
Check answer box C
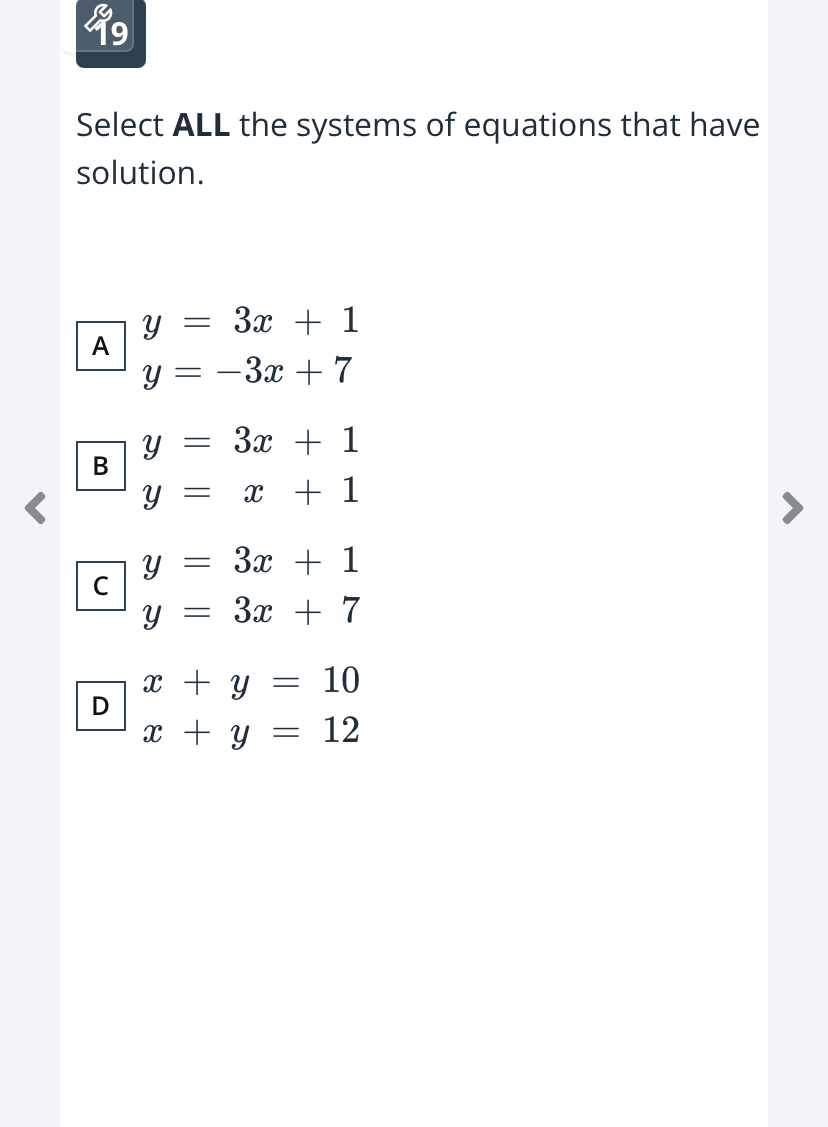coord(101,586)
